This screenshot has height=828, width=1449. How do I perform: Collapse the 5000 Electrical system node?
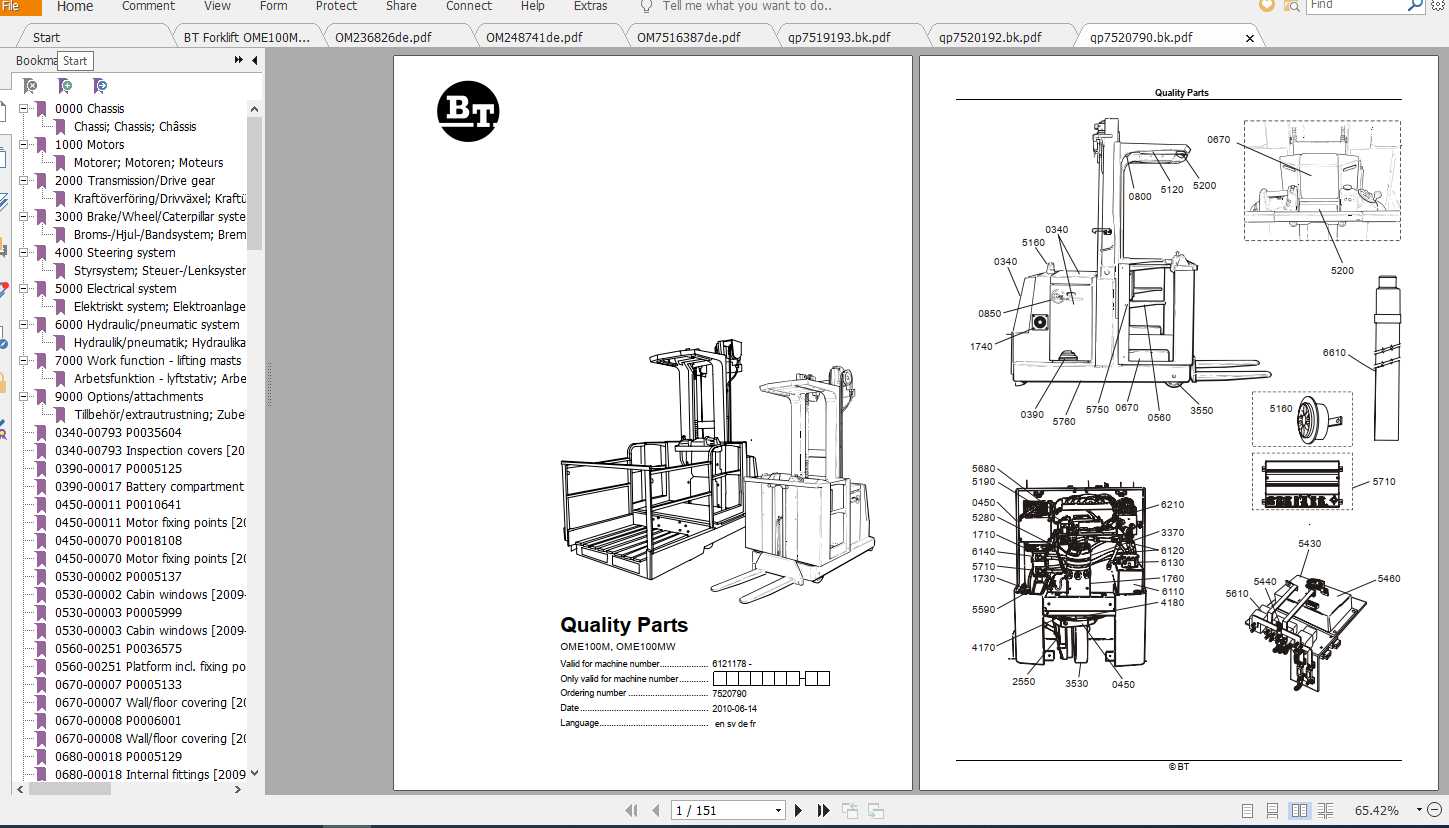click(x=24, y=288)
